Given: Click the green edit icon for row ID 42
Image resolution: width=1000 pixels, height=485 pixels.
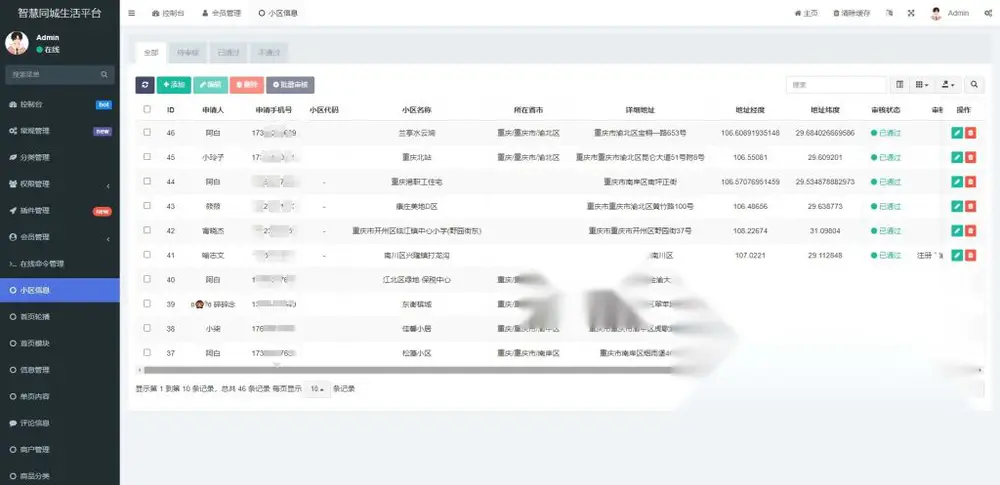Looking at the screenshot, I should (957, 230).
